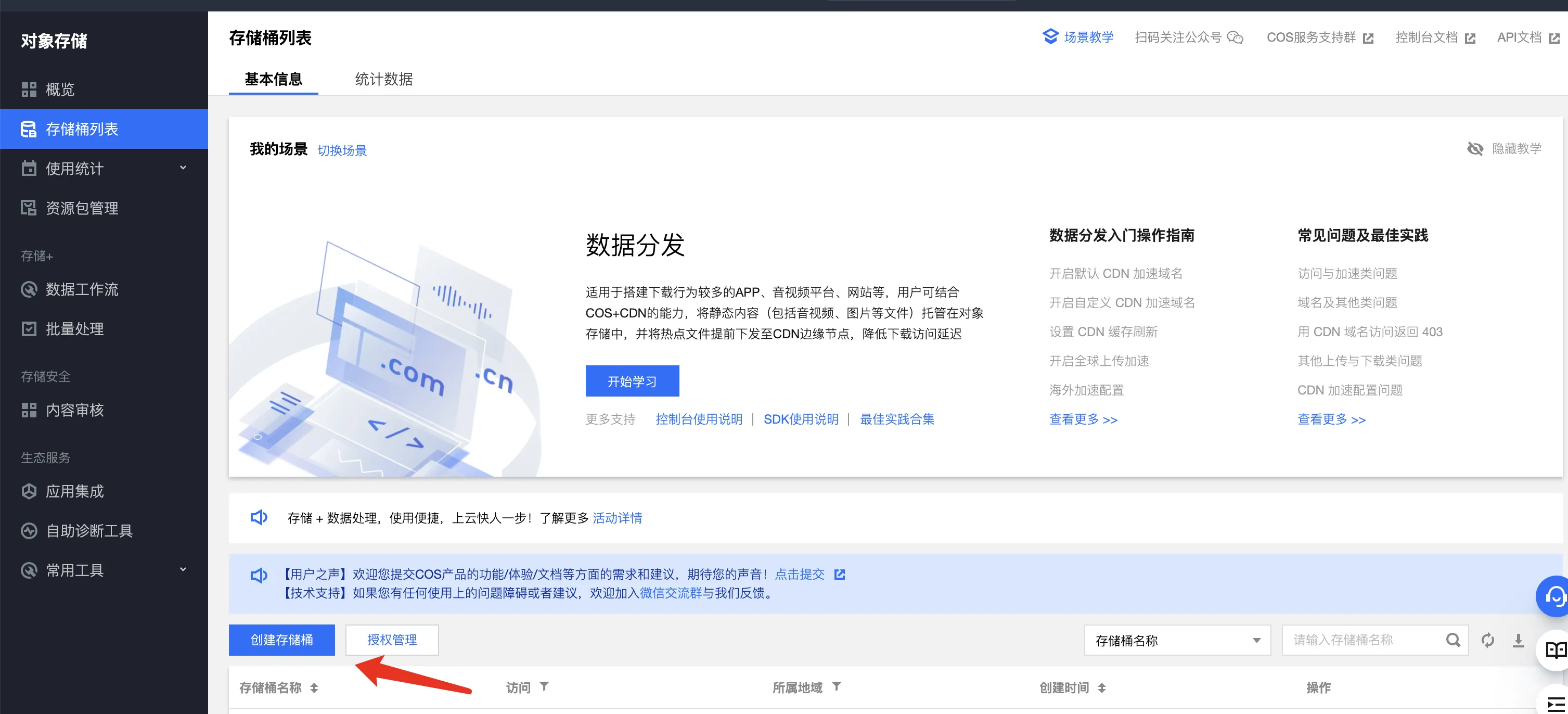
Task: Open the API文档 link
Action: (1528, 38)
